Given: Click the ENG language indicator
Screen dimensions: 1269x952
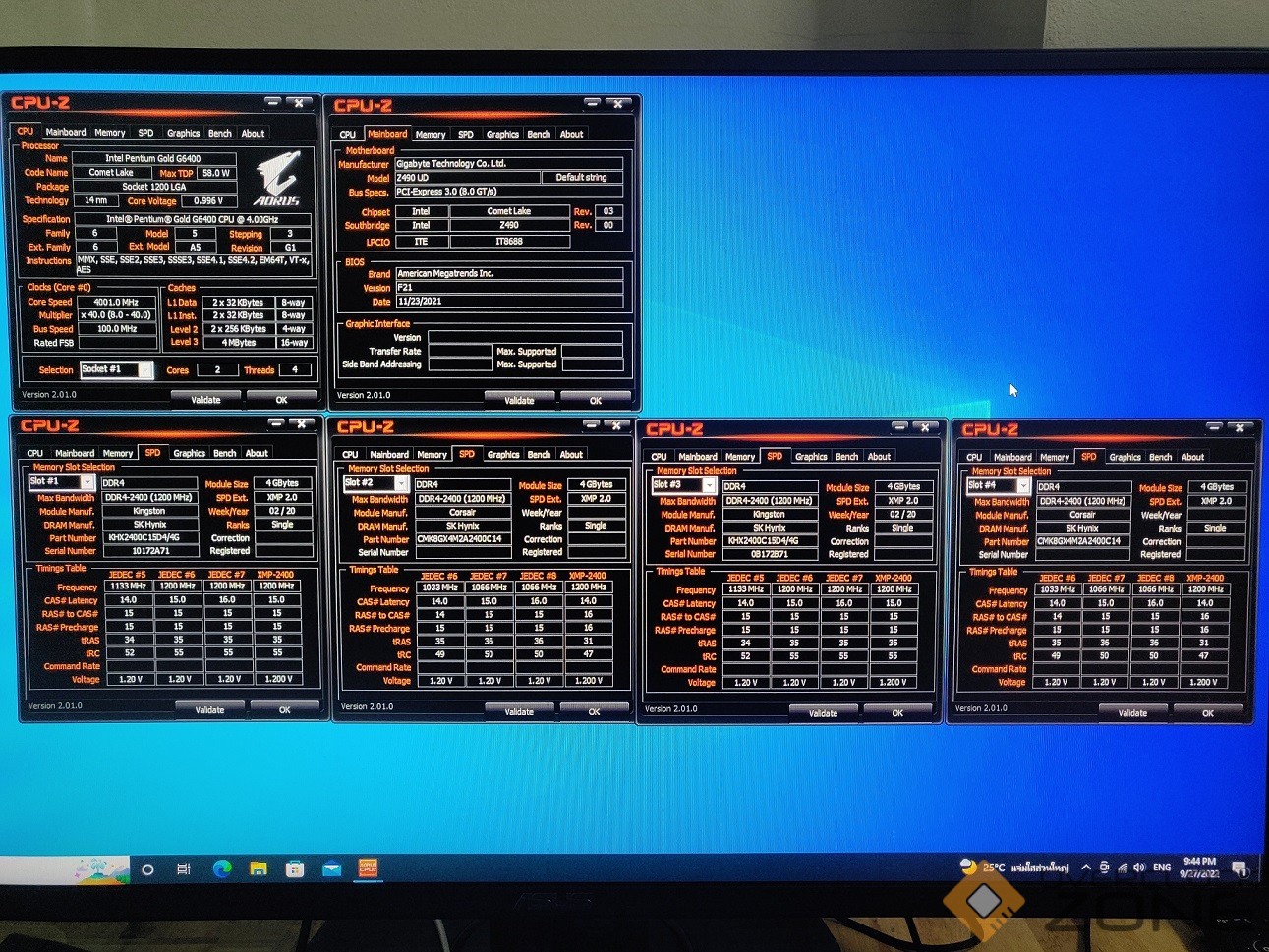Looking at the screenshot, I should (1162, 868).
